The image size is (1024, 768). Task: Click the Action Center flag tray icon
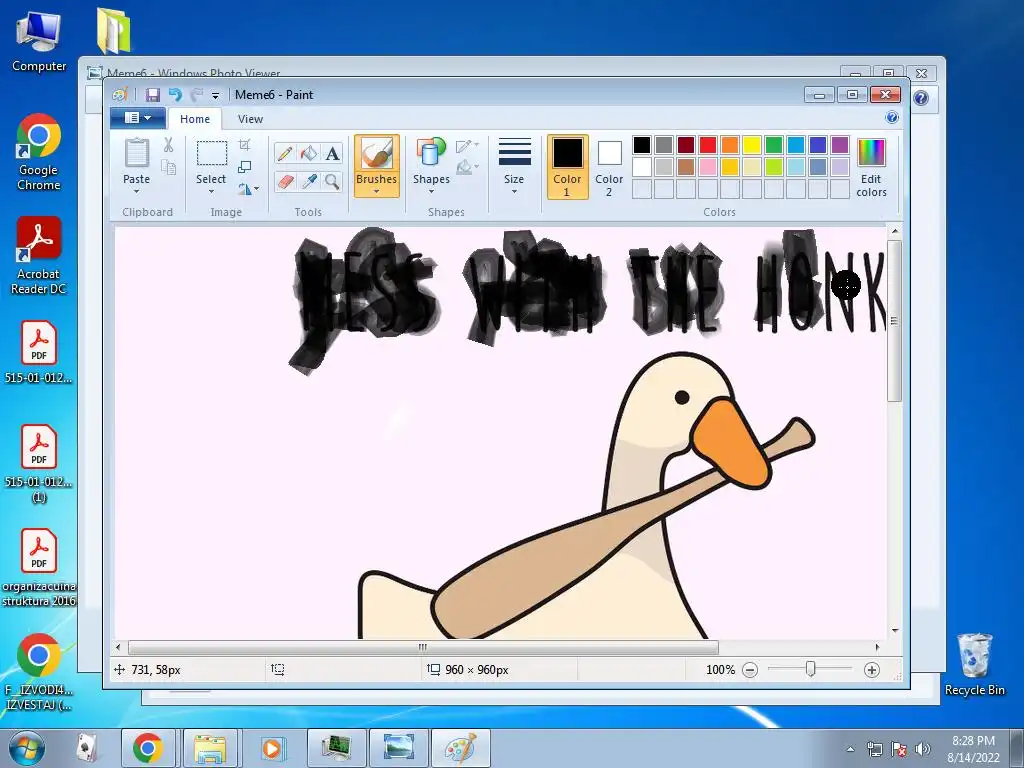coord(899,749)
